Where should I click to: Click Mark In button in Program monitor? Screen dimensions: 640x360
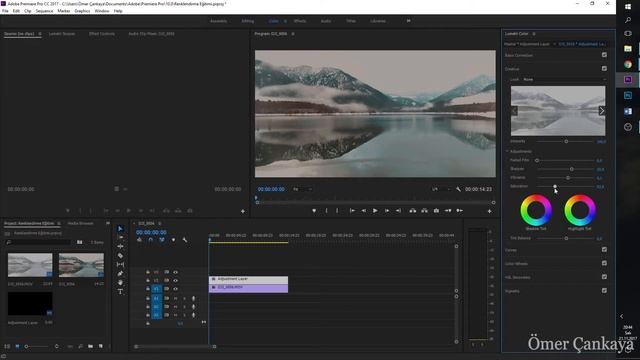coord(326,211)
